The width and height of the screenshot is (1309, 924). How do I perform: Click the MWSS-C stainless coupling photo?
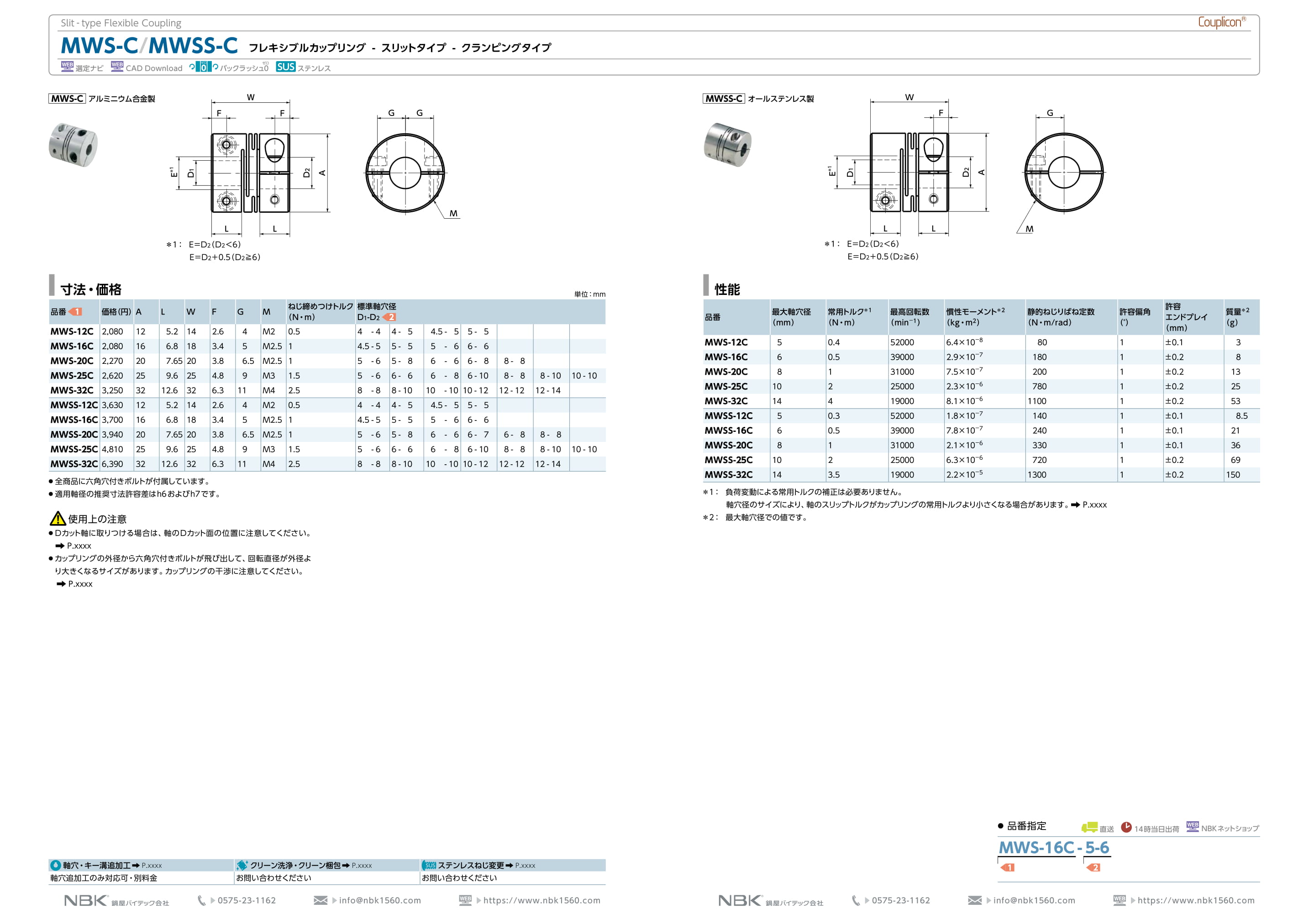[727, 144]
